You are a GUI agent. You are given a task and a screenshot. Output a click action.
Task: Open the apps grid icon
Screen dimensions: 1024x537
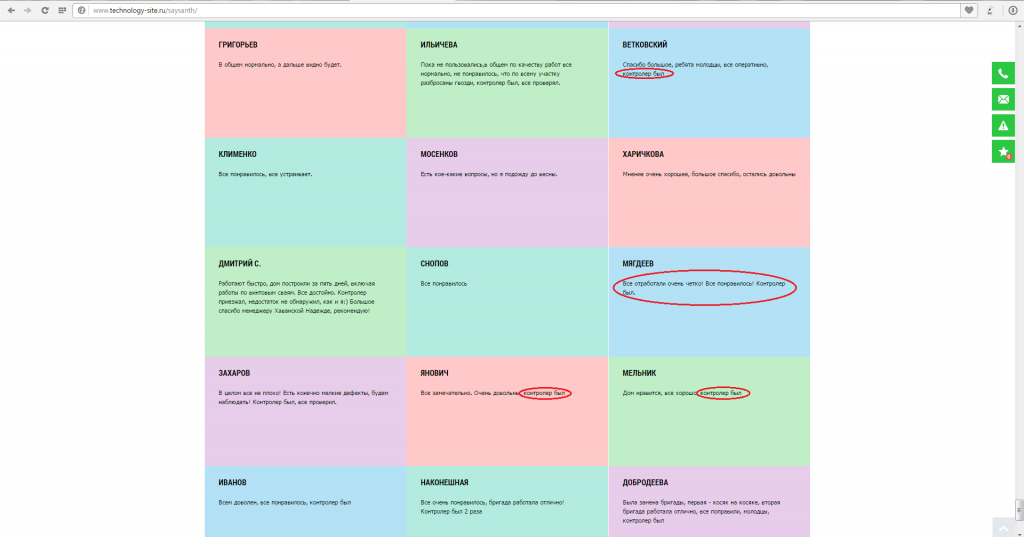62,10
